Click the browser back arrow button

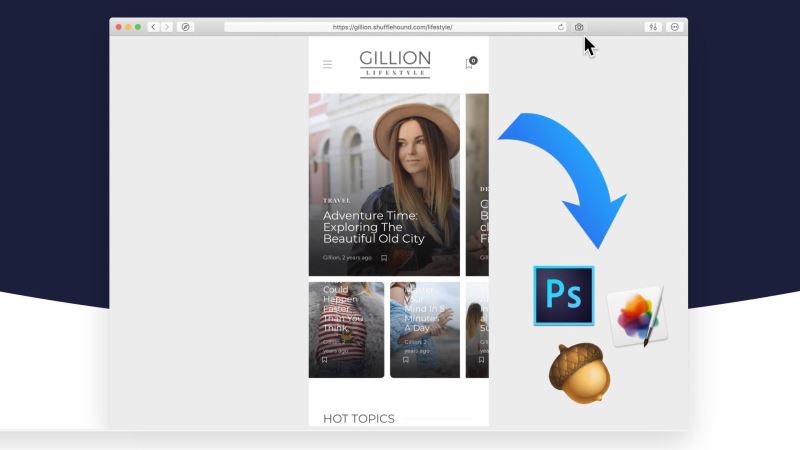[x=153, y=27]
